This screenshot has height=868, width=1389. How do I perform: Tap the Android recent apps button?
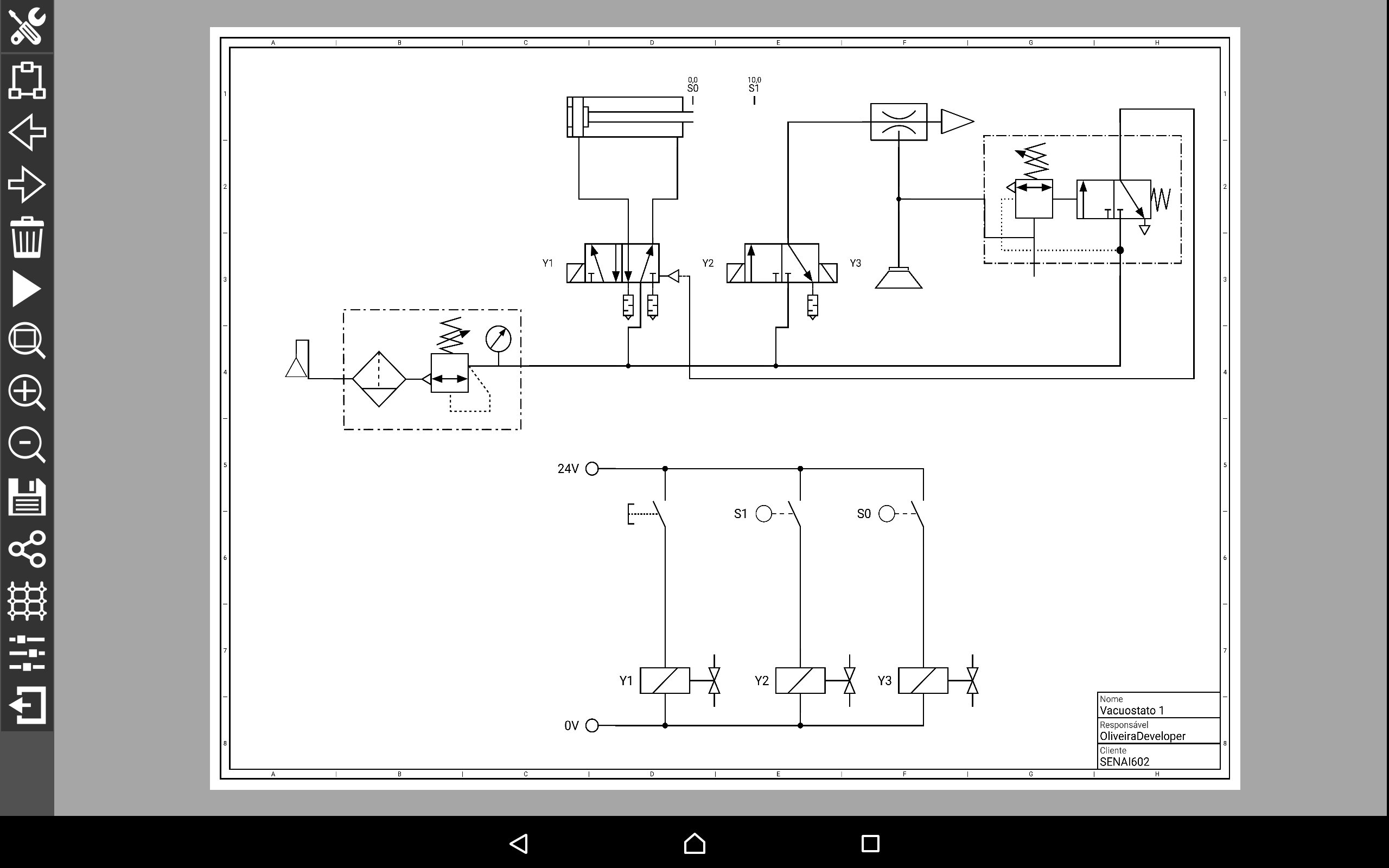pyautogui.click(x=871, y=843)
